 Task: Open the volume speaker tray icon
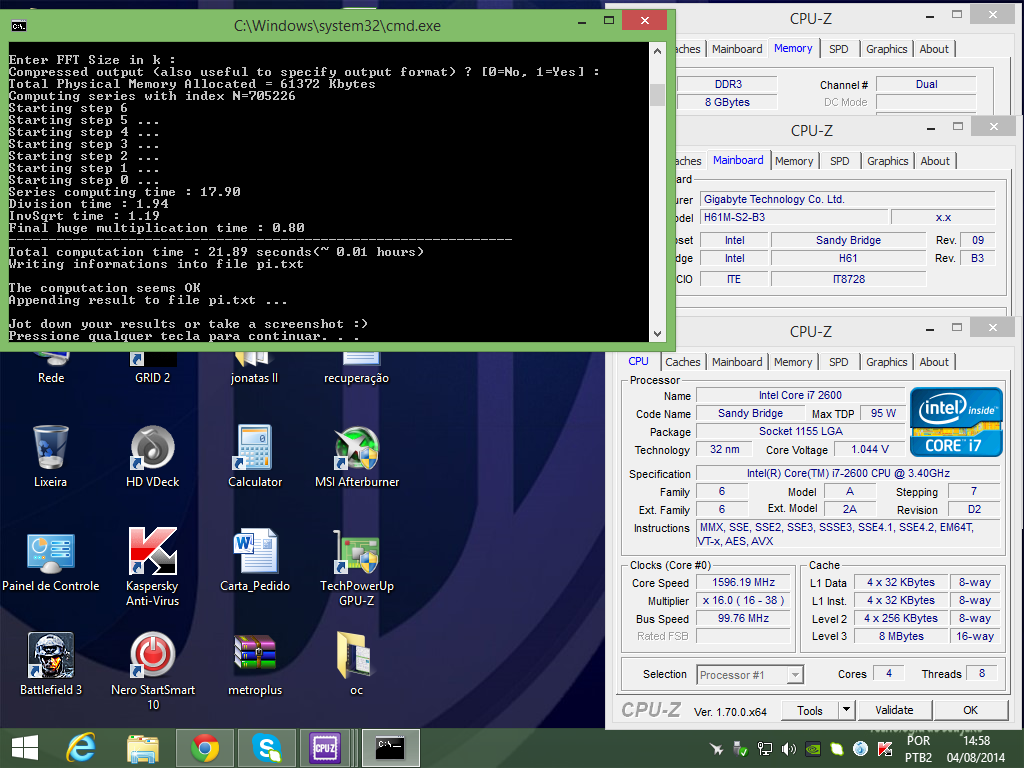(789, 749)
